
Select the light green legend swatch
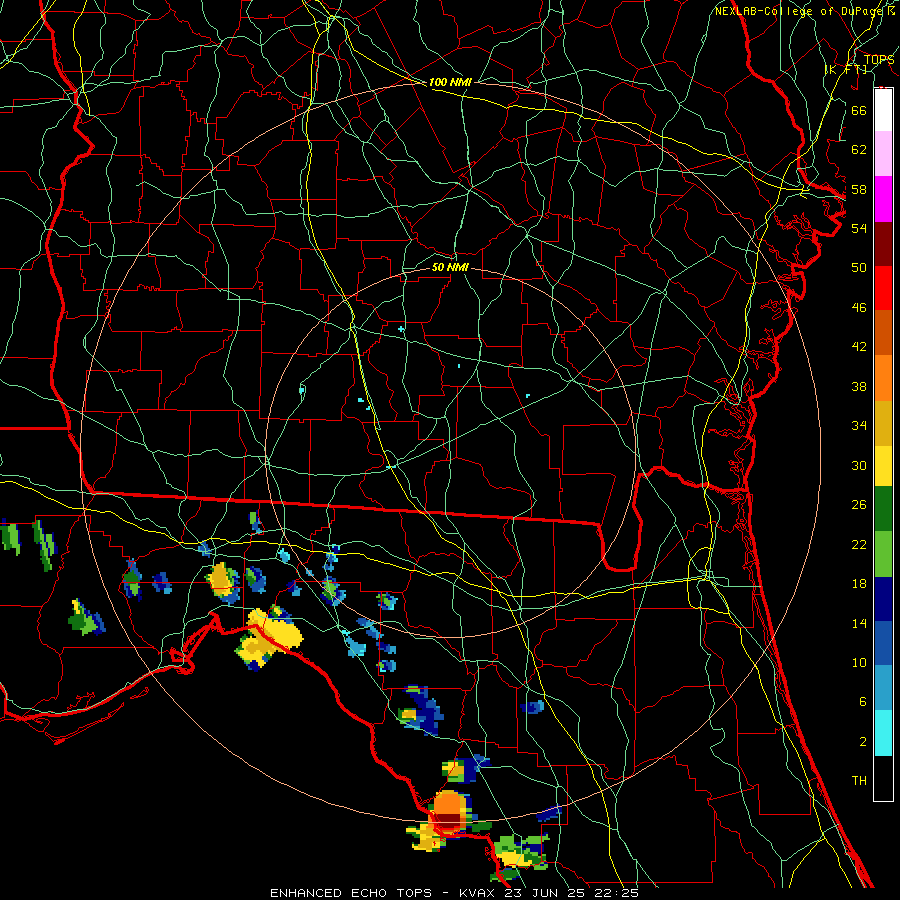coord(883,554)
